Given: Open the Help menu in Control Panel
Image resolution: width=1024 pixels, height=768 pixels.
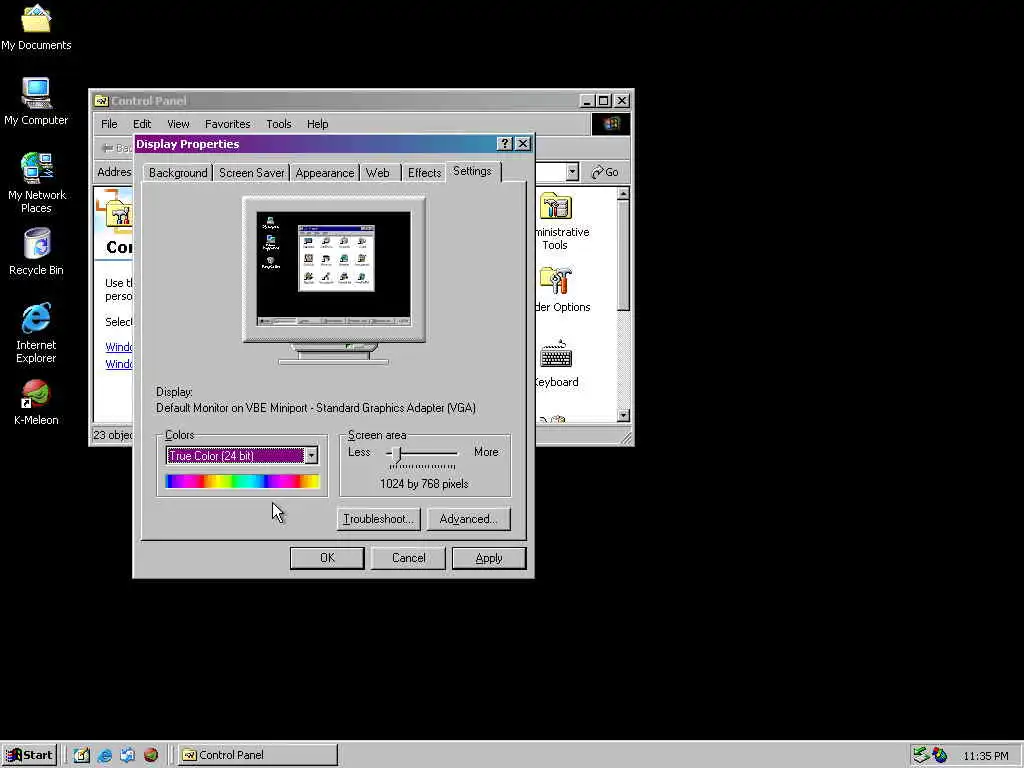Looking at the screenshot, I should pyautogui.click(x=317, y=124).
